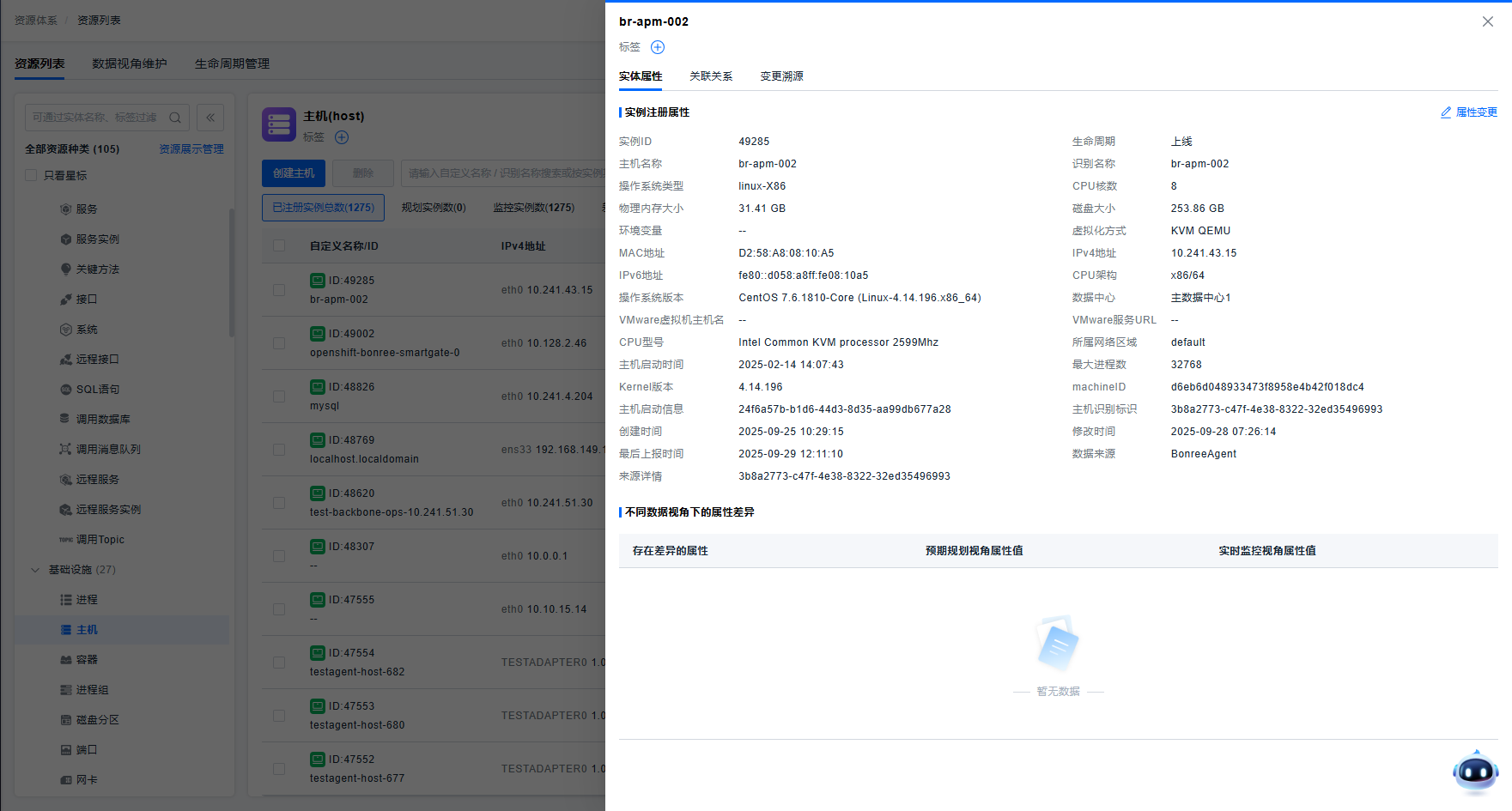Click the SQL语句 icon in the sidebar
1512x811 pixels.
coord(66,390)
